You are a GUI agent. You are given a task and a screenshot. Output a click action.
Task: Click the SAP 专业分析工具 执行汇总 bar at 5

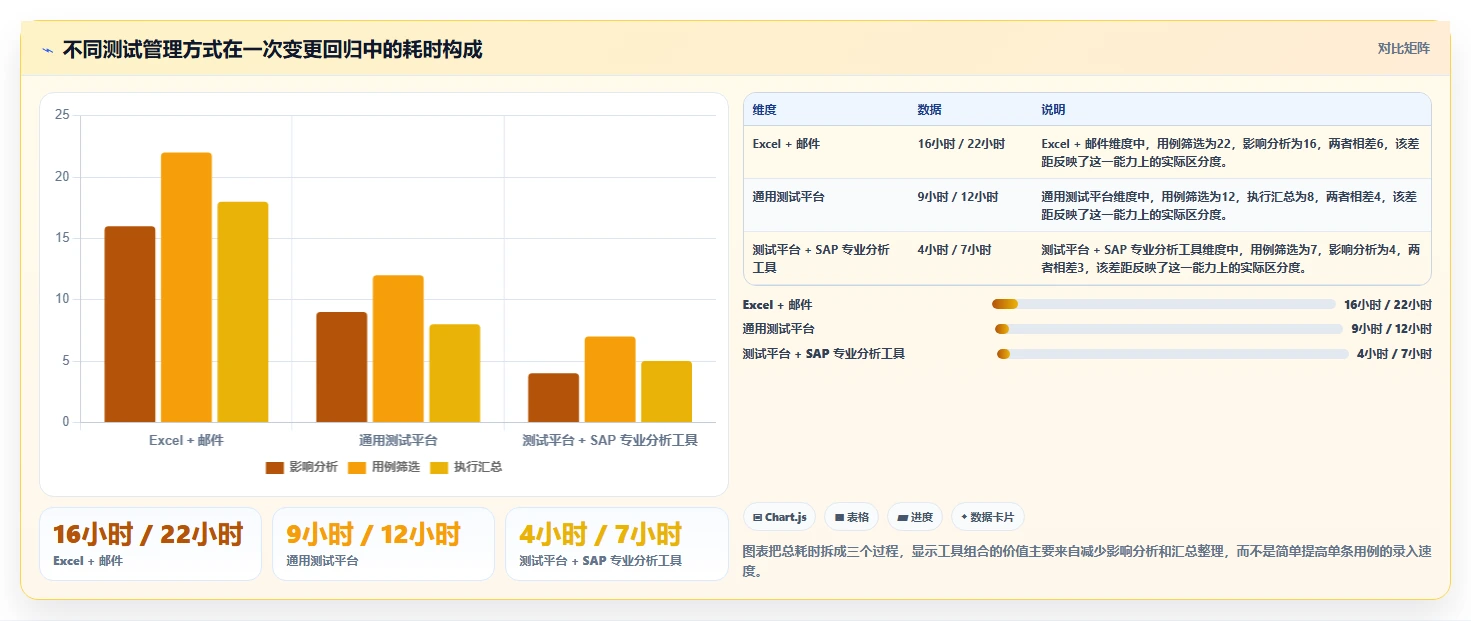(x=667, y=392)
